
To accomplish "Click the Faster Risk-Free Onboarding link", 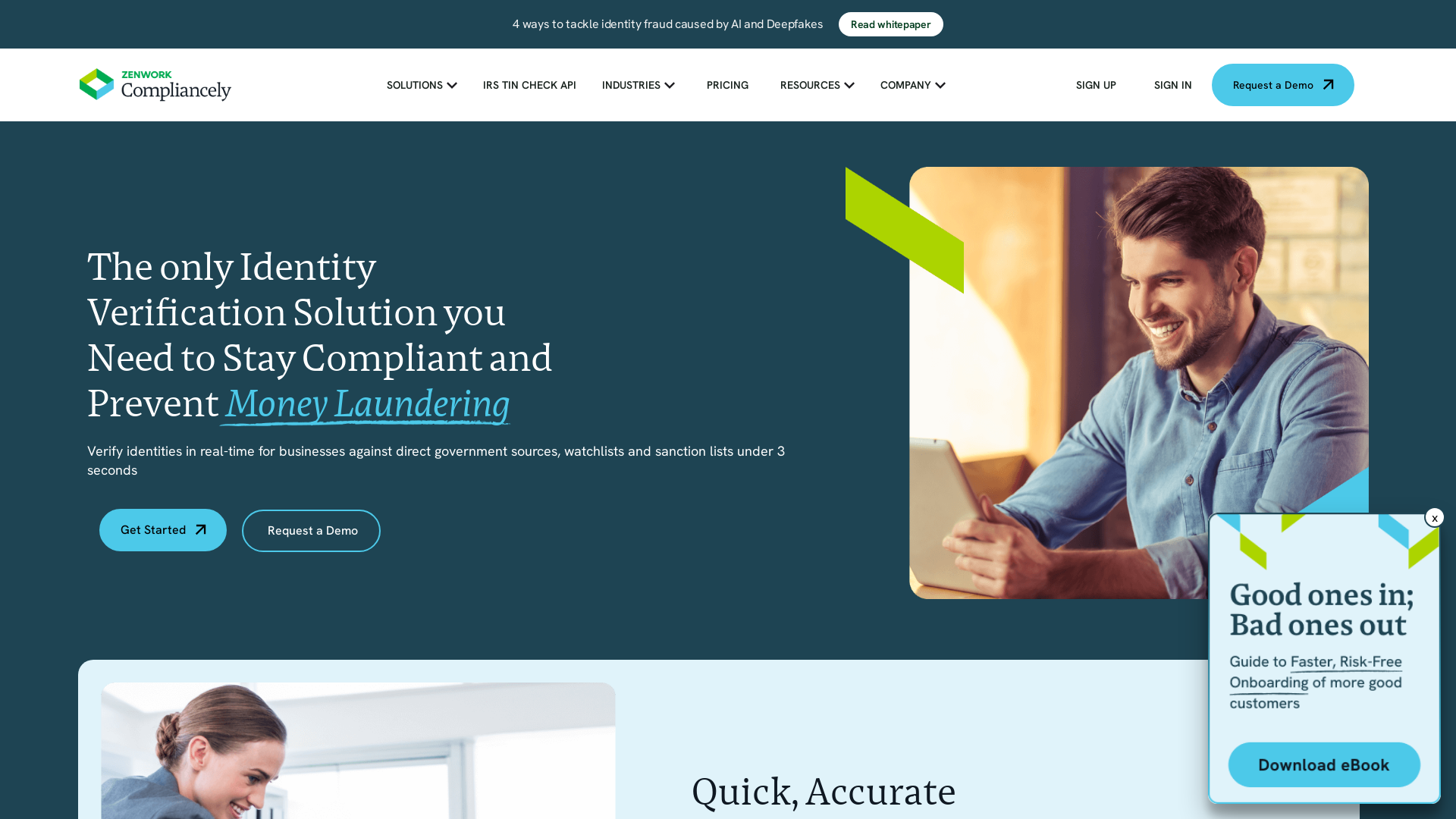I will (1315, 672).
